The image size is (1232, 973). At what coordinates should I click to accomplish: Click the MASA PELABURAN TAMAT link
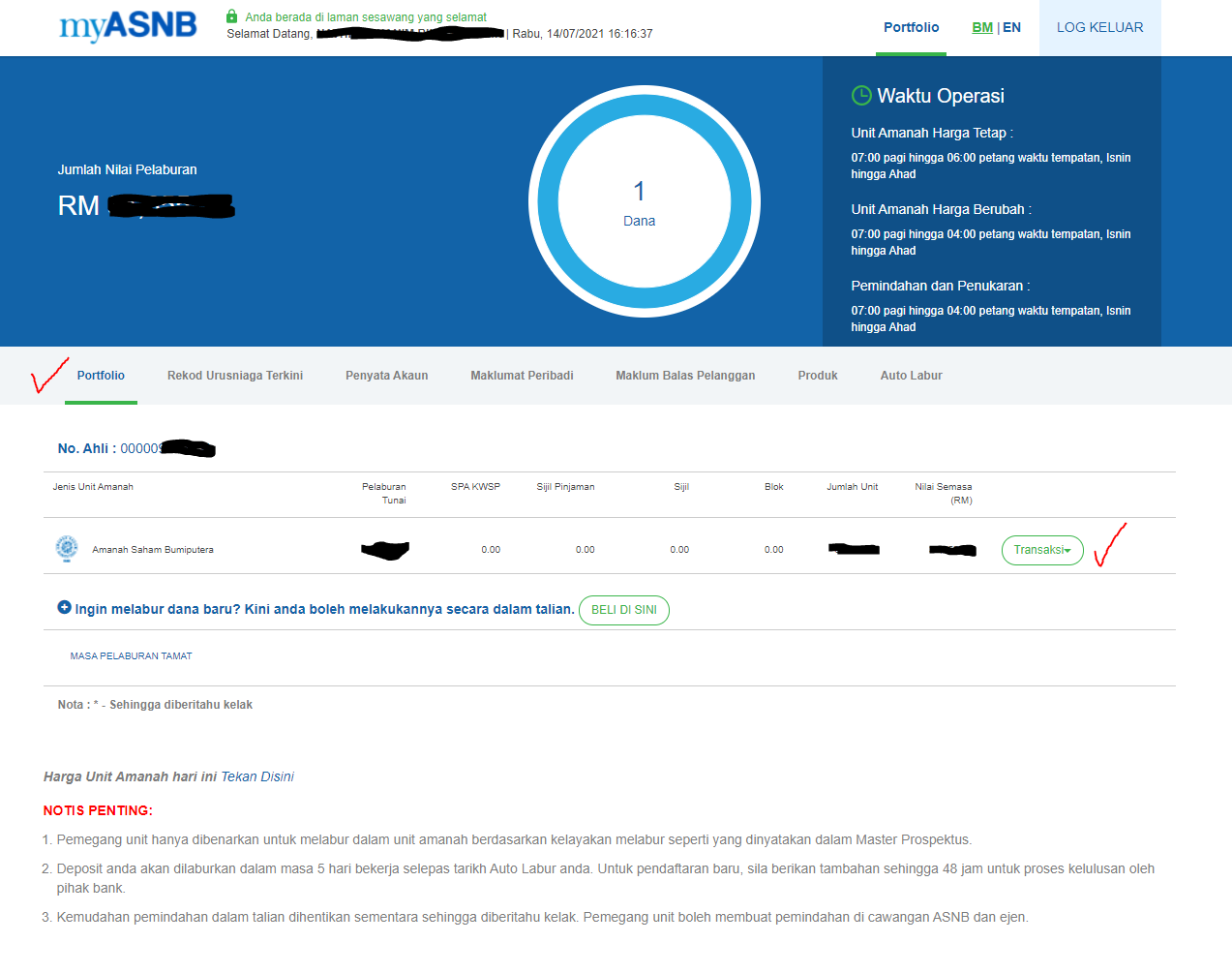pyautogui.click(x=131, y=656)
